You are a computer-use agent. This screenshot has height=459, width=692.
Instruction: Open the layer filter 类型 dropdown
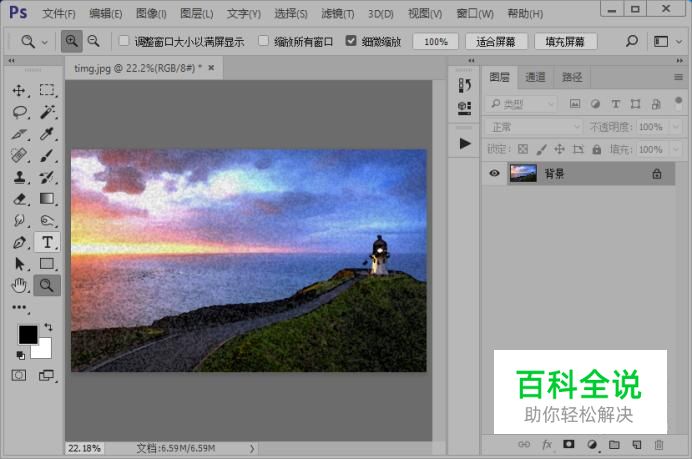point(522,104)
